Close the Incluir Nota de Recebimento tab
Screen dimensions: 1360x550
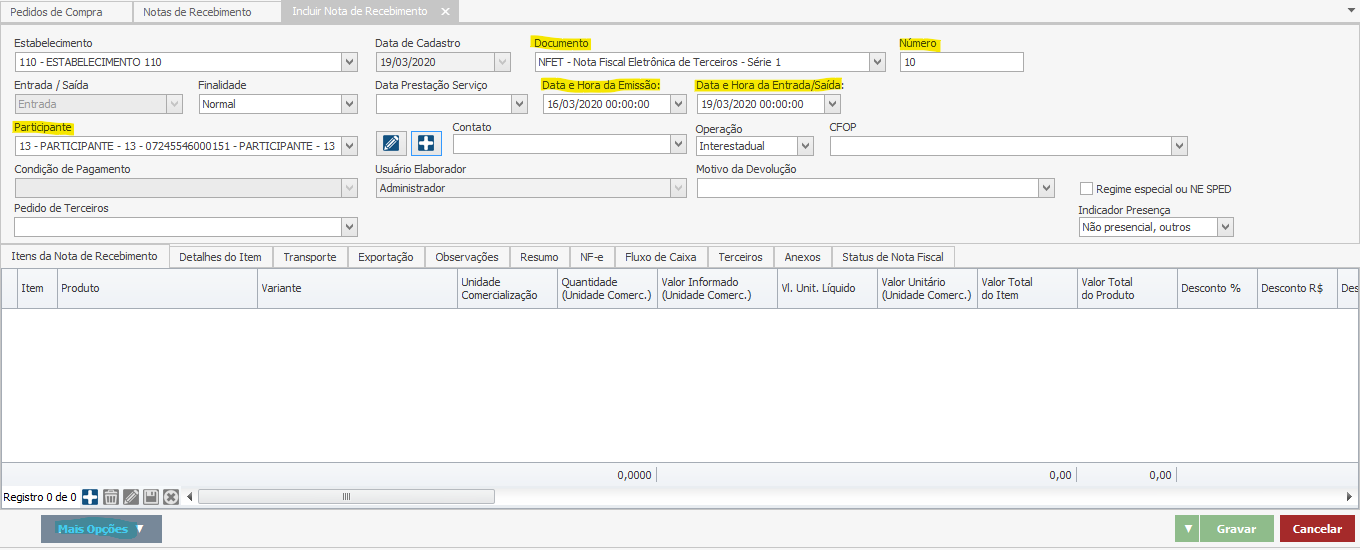(445, 12)
